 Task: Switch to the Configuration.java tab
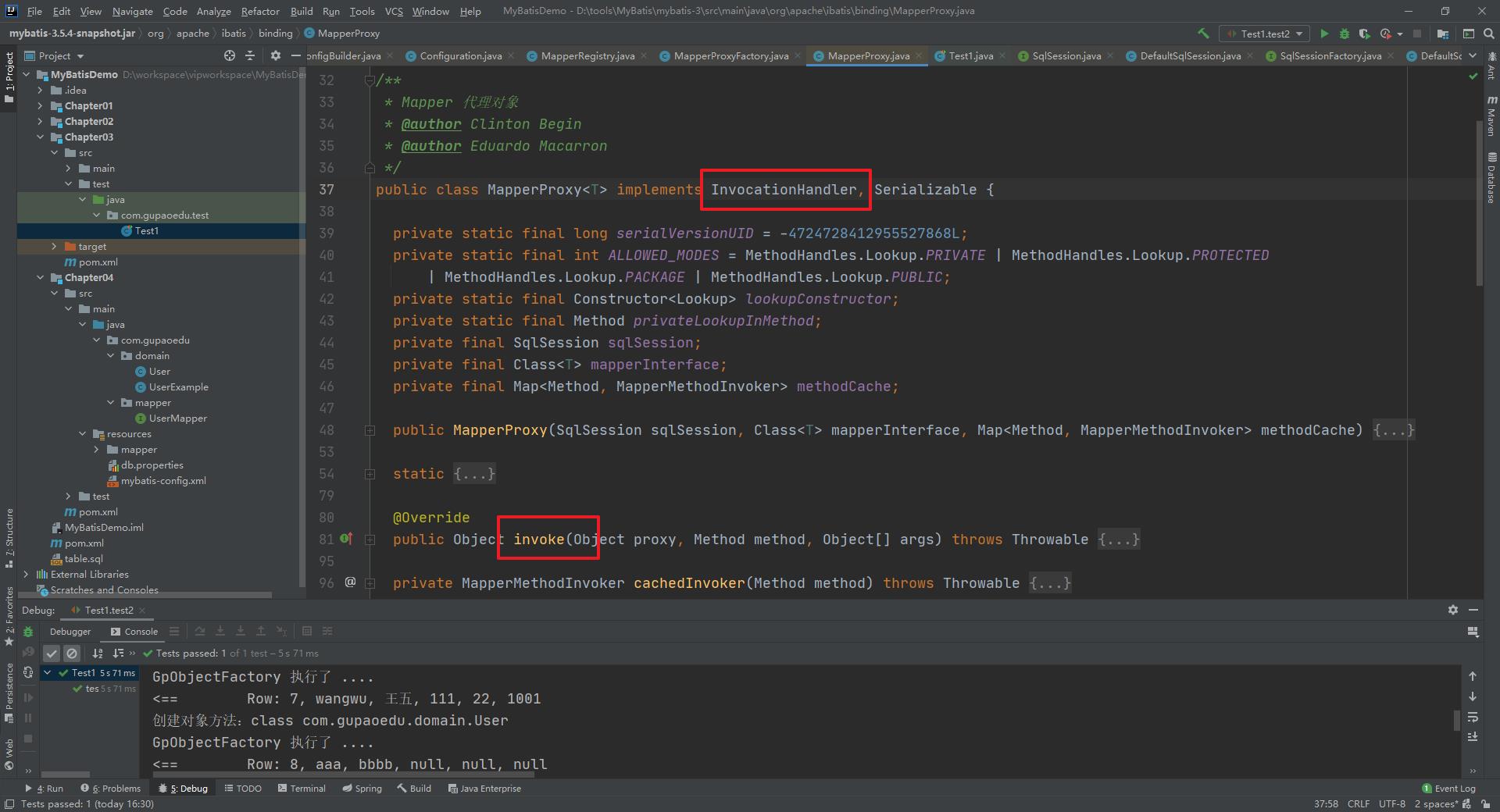(460, 55)
